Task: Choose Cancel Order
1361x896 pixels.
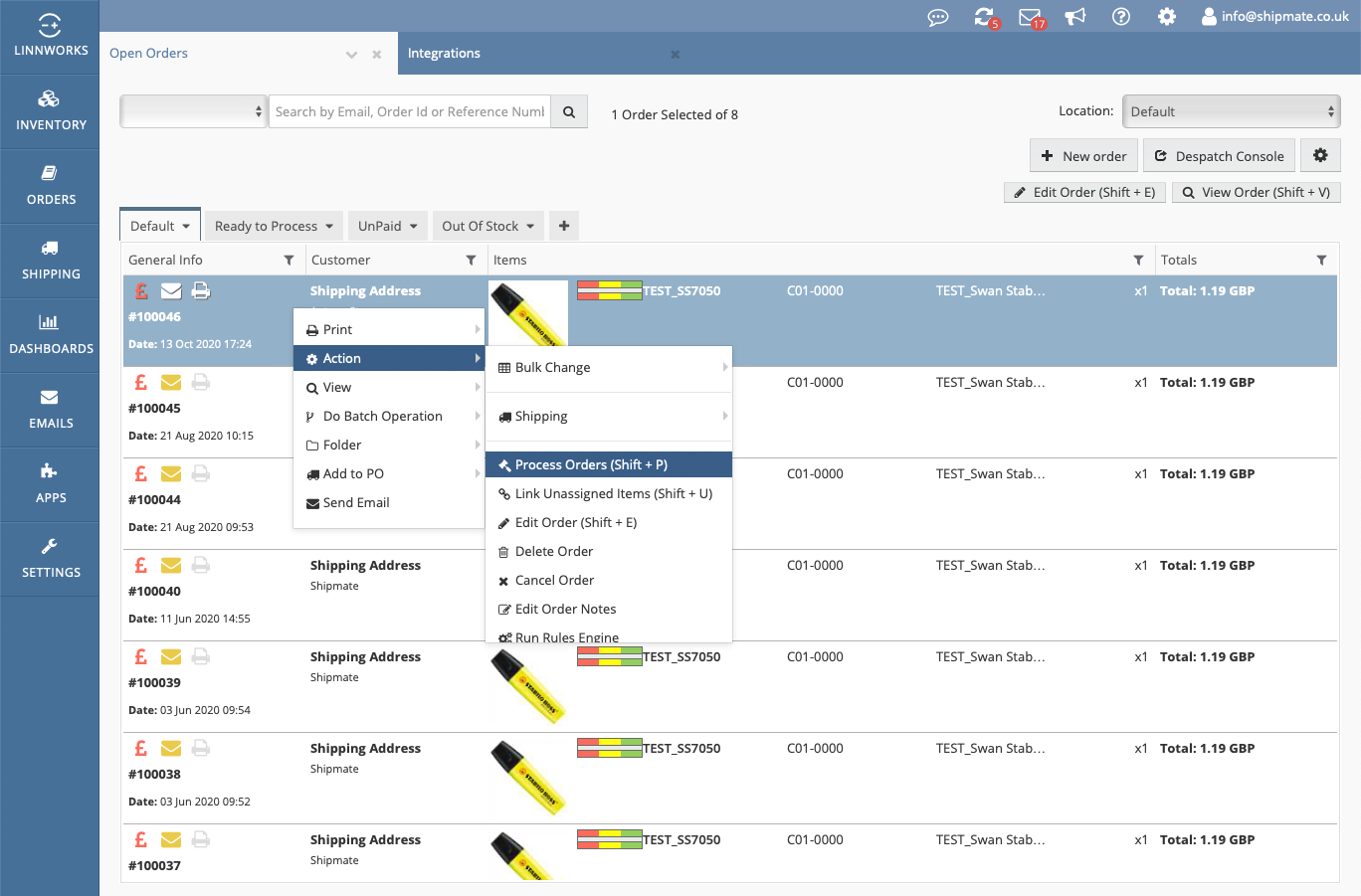Action: click(x=609, y=581)
